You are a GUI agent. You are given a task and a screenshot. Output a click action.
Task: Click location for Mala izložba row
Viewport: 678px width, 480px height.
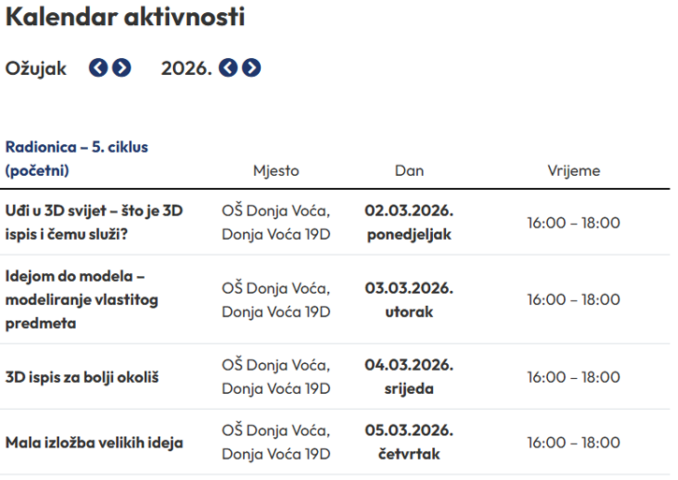click(275, 442)
